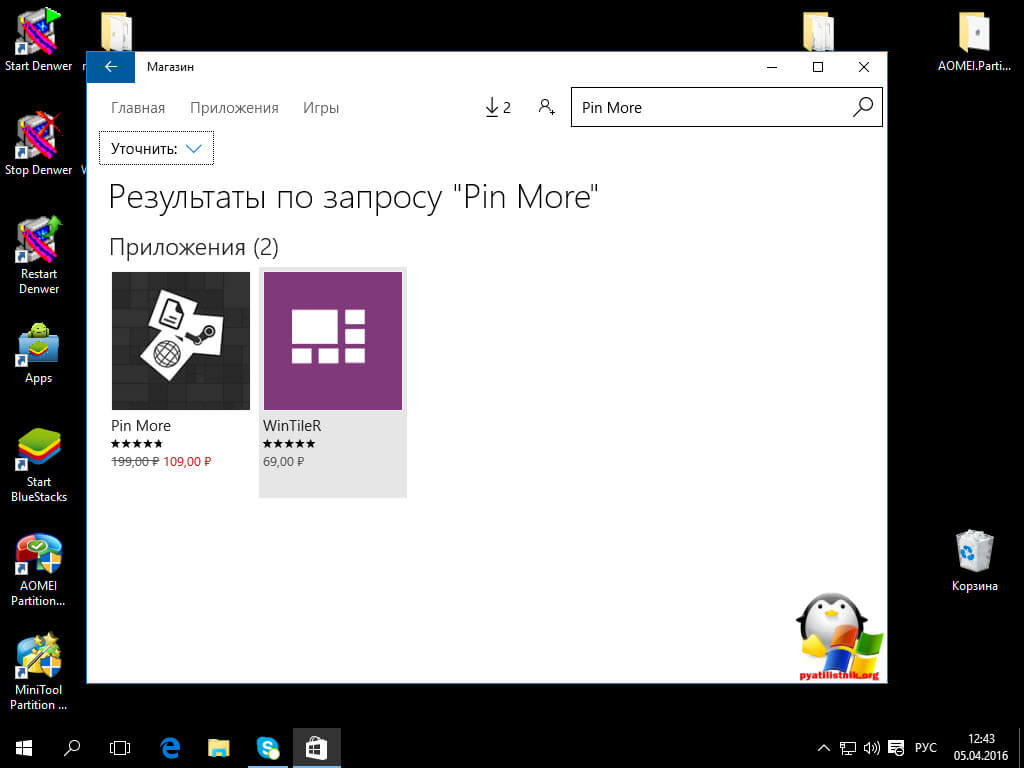The width and height of the screenshot is (1024, 768).
Task: Open the WinTileR app tile image
Action: point(333,341)
